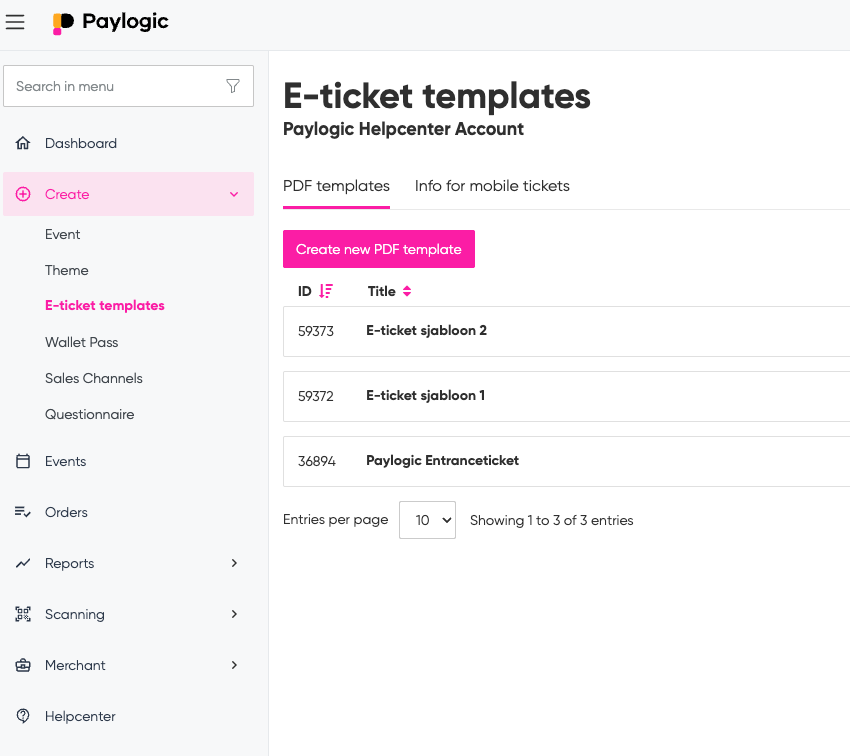Expand the Reports submenu
850x756 pixels.
coord(234,563)
